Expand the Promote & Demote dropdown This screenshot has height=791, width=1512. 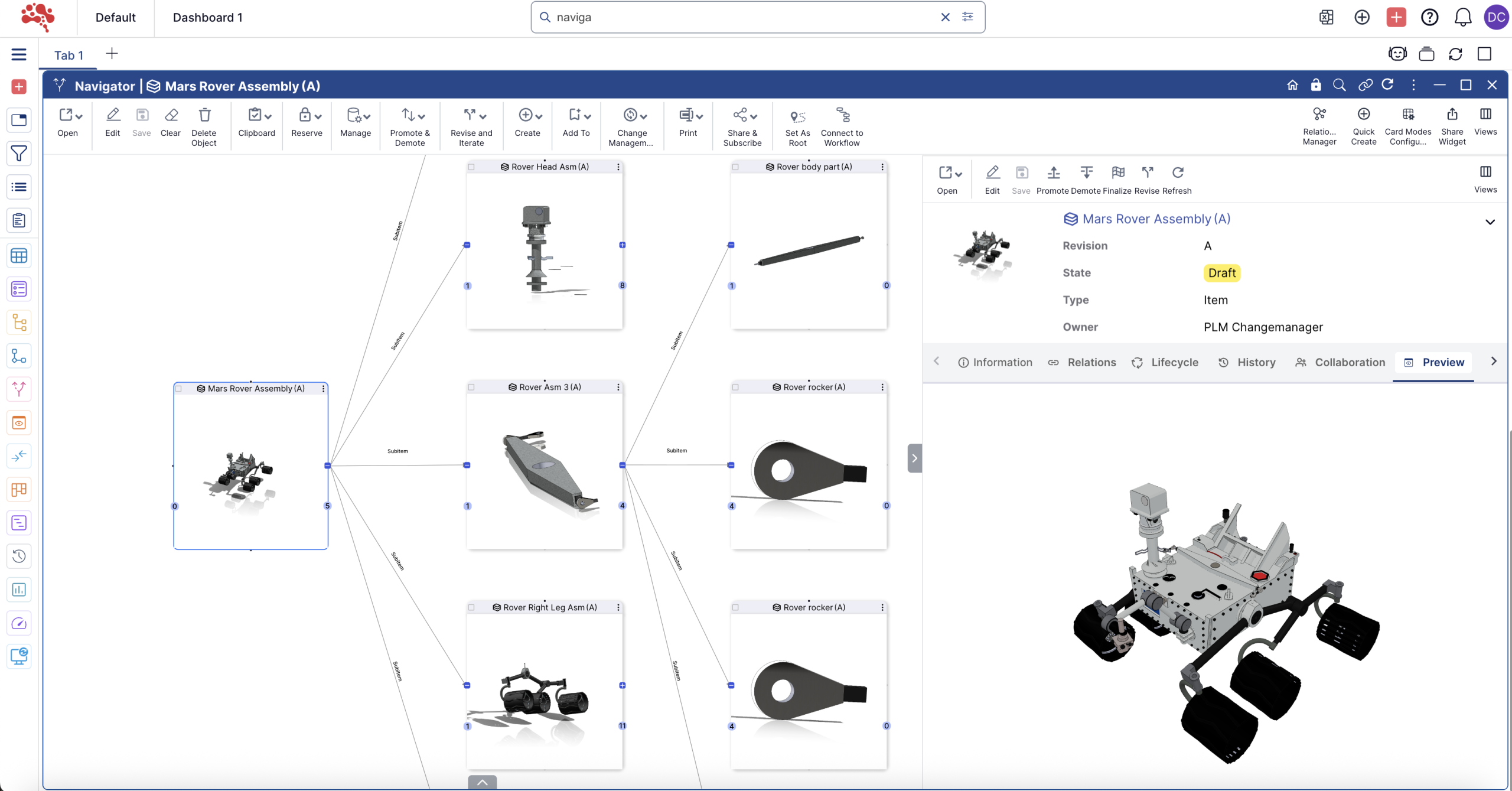point(422,116)
